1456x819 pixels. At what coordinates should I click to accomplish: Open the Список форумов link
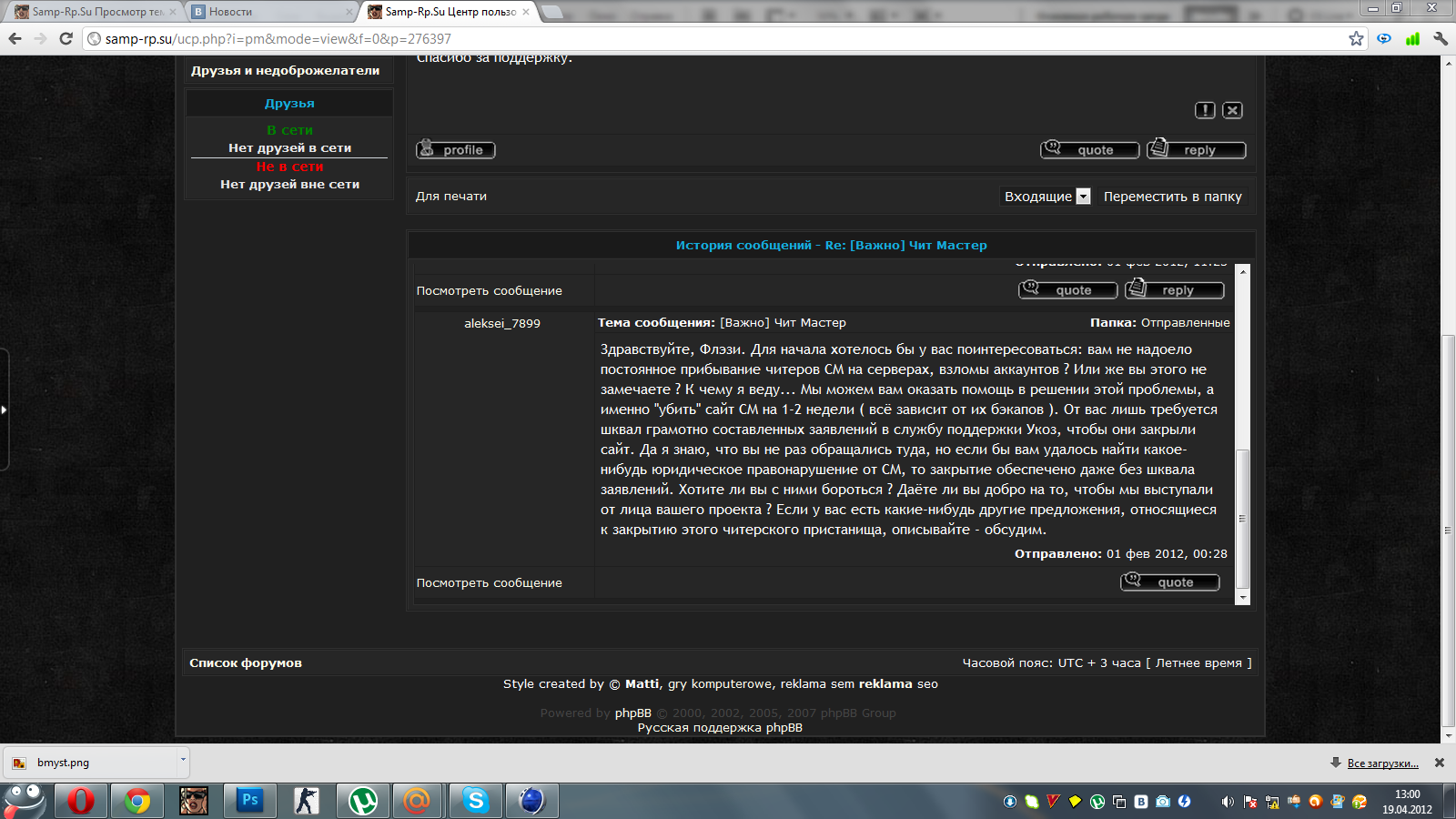[x=246, y=663]
